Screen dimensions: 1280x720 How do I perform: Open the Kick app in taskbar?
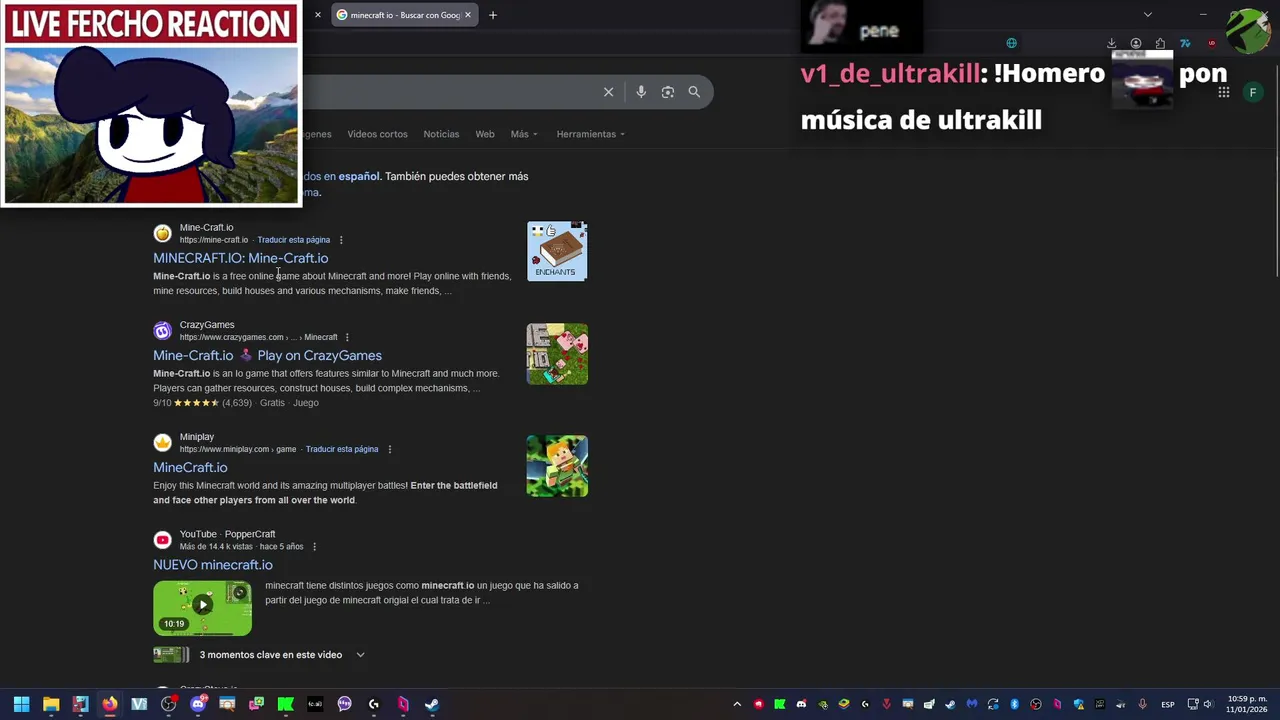pyautogui.click(x=286, y=704)
